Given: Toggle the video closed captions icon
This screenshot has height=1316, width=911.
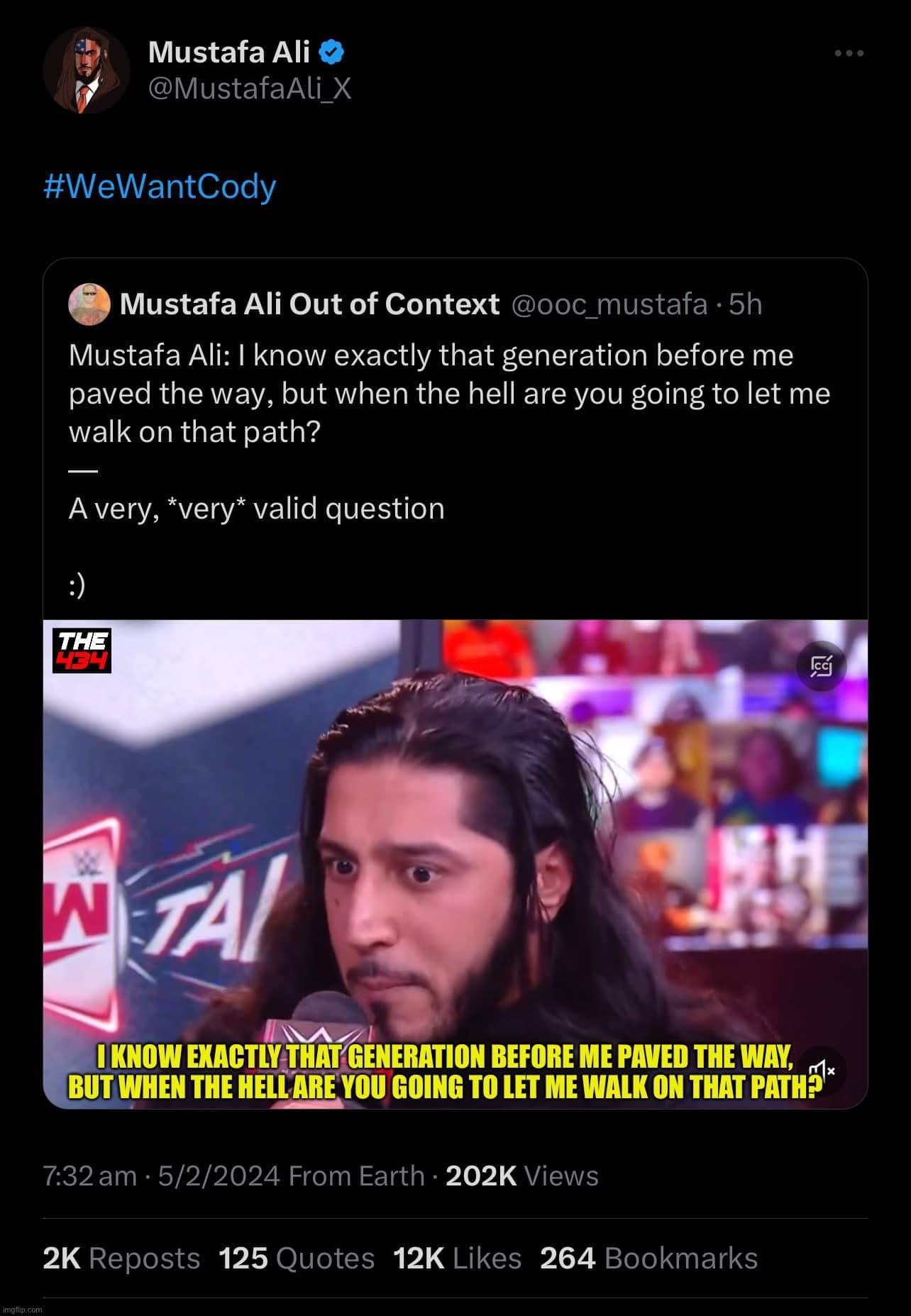Looking at the screenshot, I should 821,668.
